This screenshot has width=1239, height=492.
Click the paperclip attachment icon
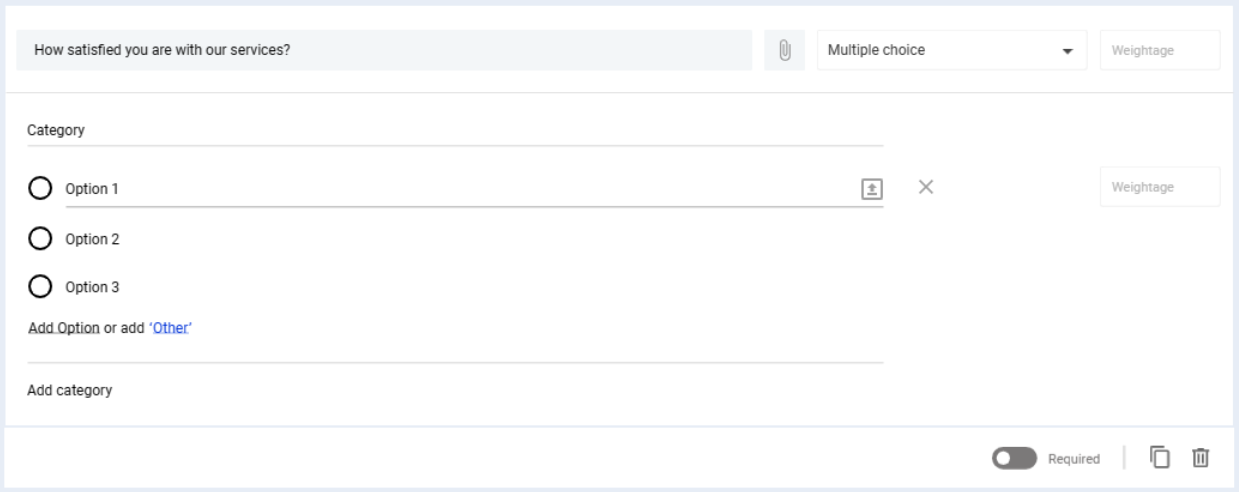click(785, 50)
